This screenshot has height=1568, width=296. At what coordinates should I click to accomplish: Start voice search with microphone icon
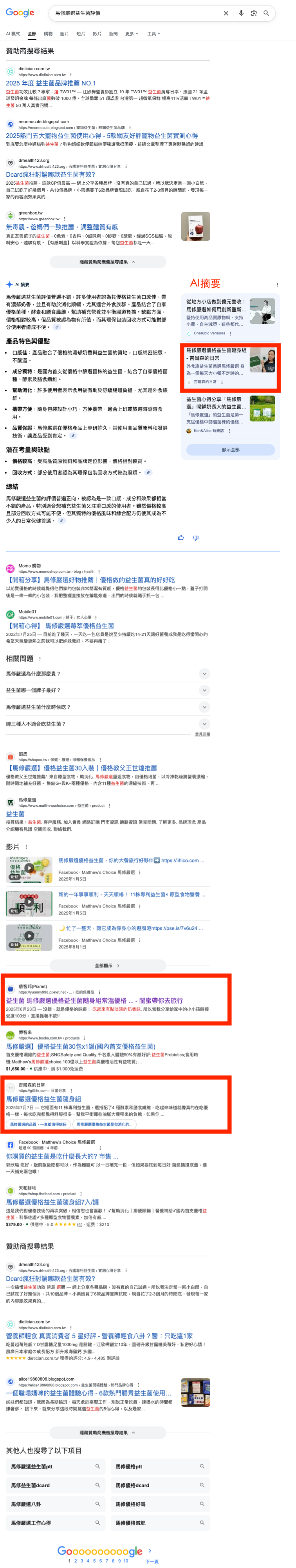[x=241, y=13]
